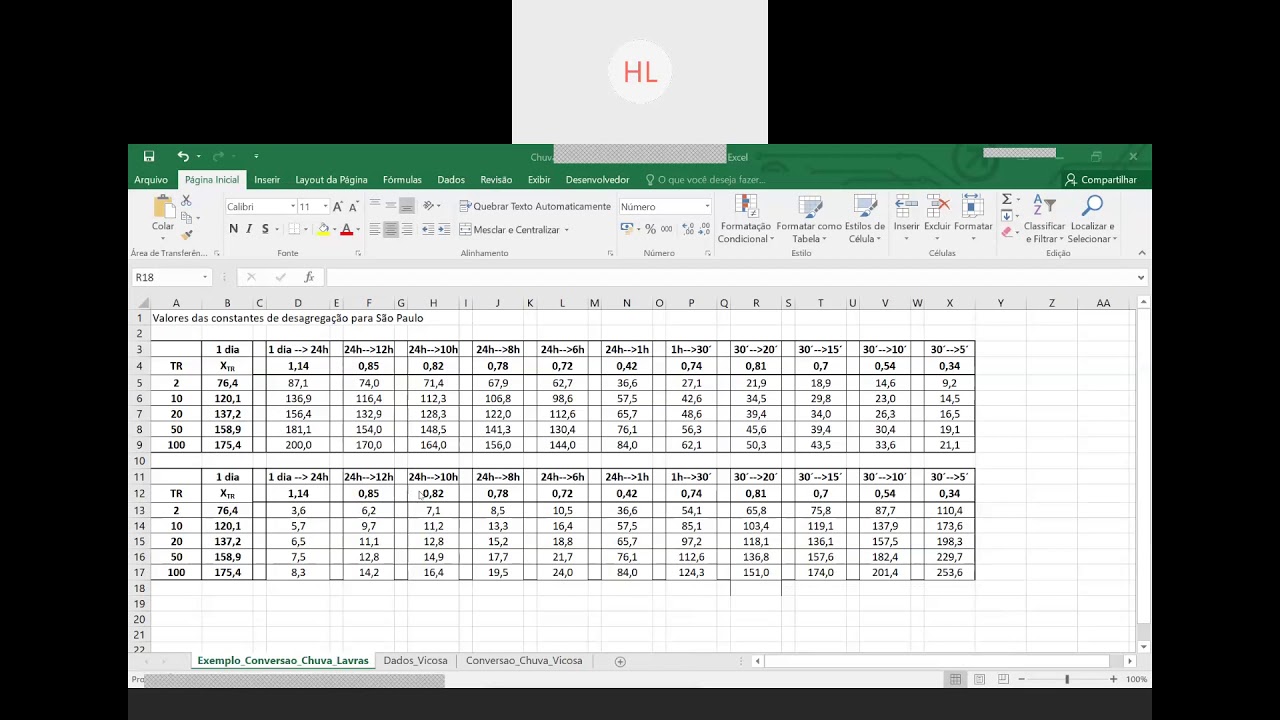The width and height of the screenshot is (1280, 720).
Task: Switch to the Fórmulas tab
Action: tap(402, 180)
